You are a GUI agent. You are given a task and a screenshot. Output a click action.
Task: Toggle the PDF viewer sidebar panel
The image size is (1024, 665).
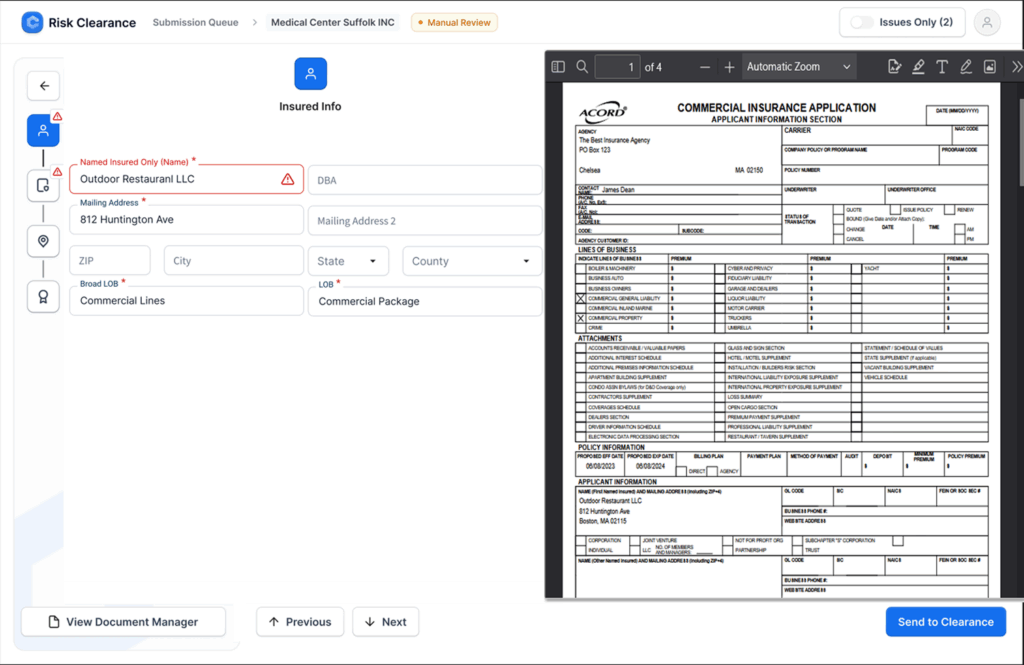[x=558, y=67]
